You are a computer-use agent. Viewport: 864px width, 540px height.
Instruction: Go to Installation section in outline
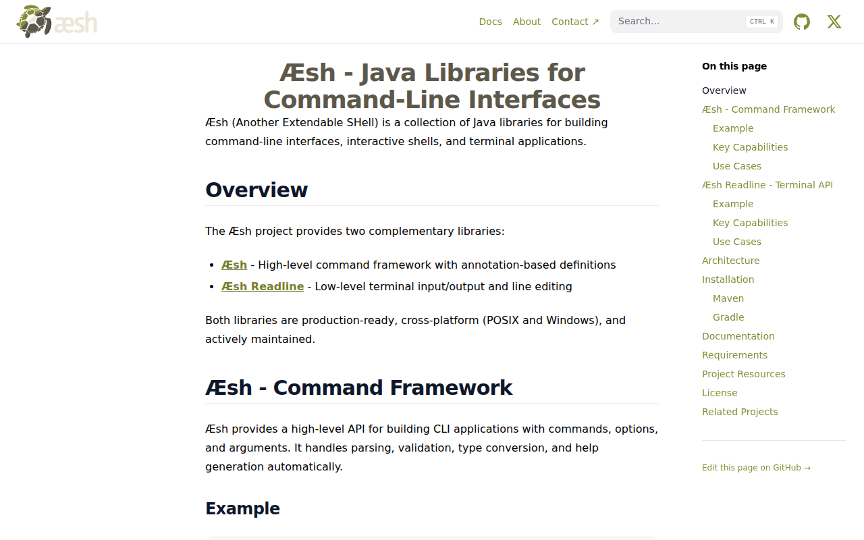pyautogui.click(x=728, y=280)
